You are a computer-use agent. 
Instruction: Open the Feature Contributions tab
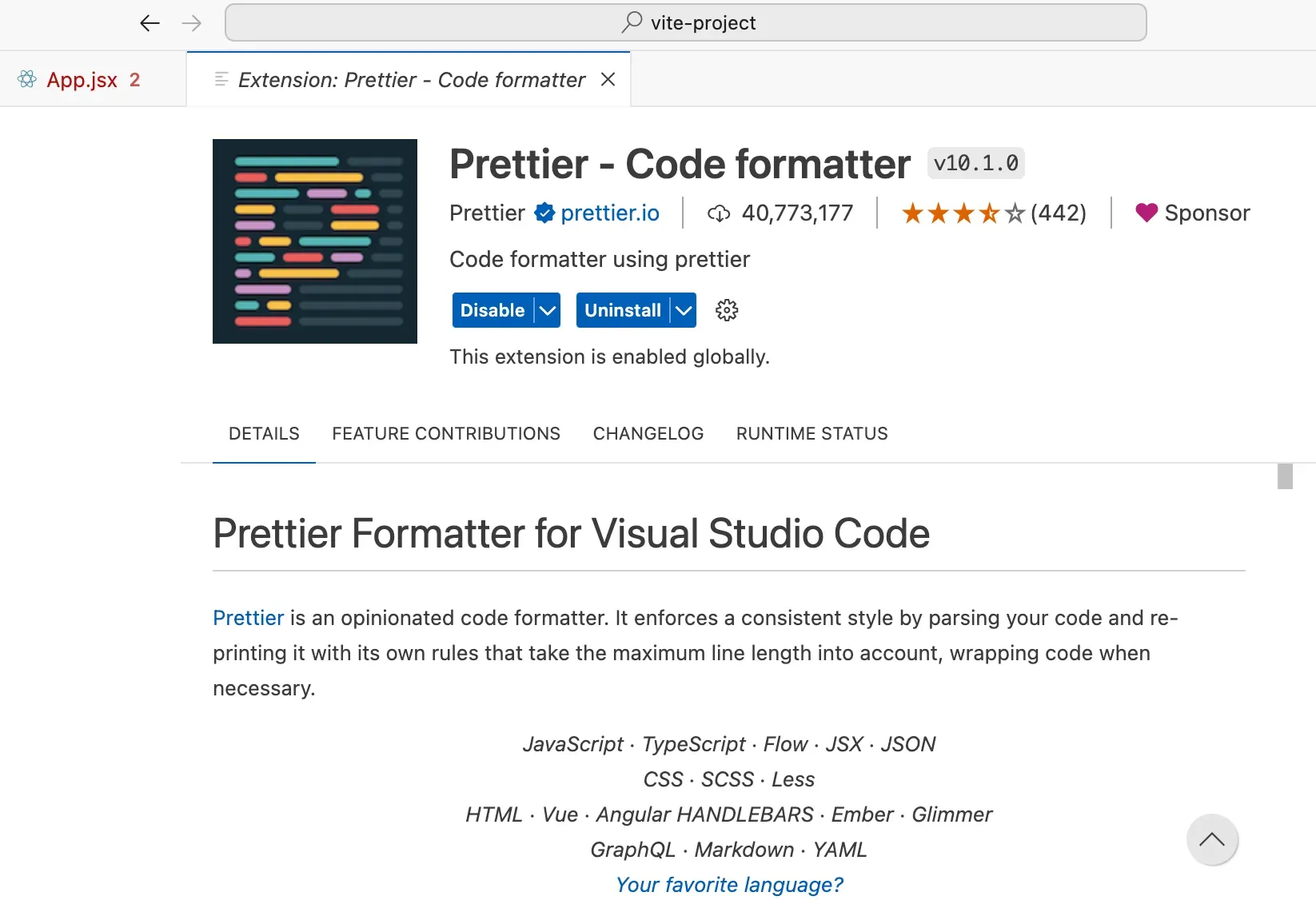point(446,433)
